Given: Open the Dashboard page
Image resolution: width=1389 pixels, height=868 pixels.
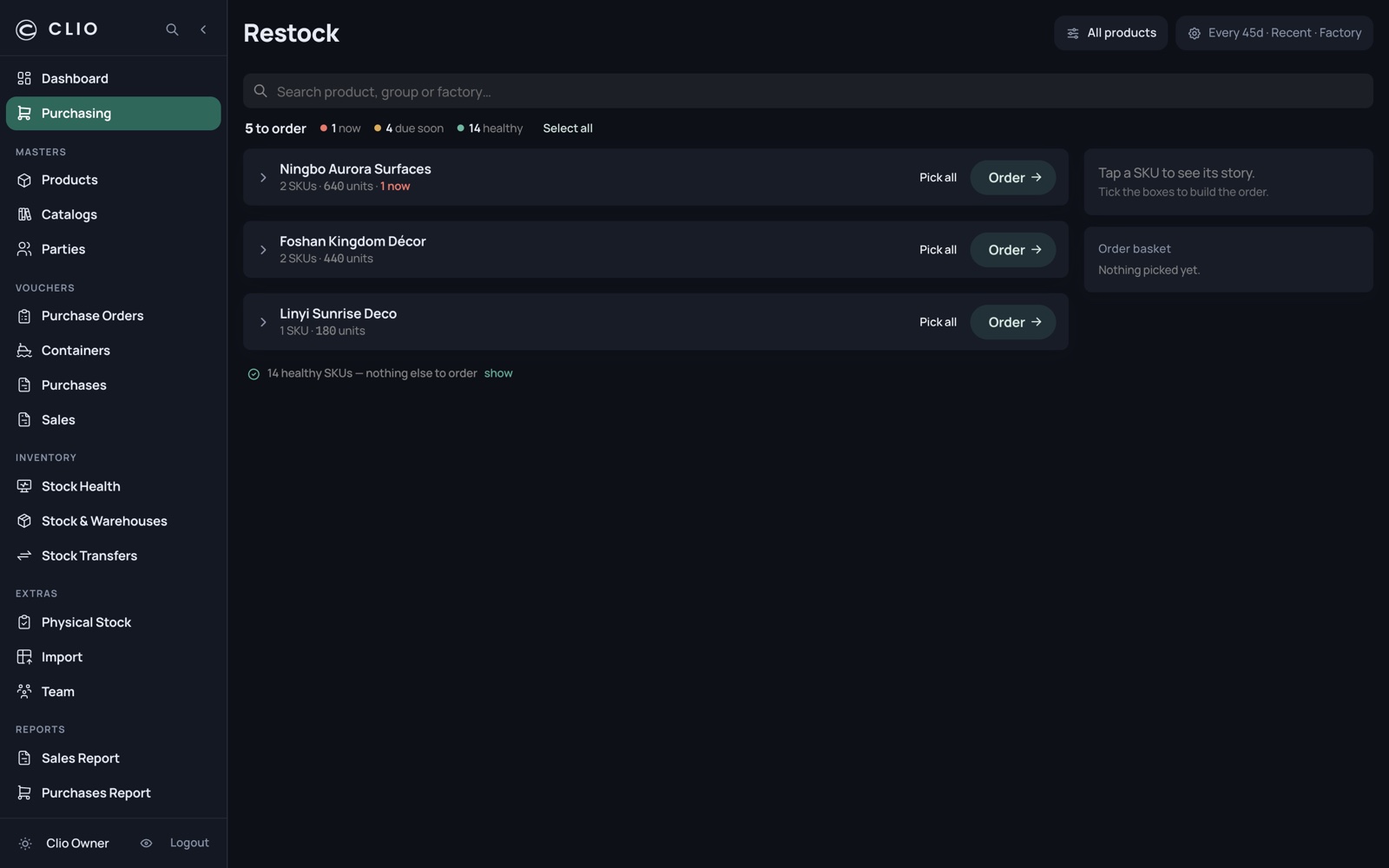Looking at the screenshot, I should [x=113, y=79].
